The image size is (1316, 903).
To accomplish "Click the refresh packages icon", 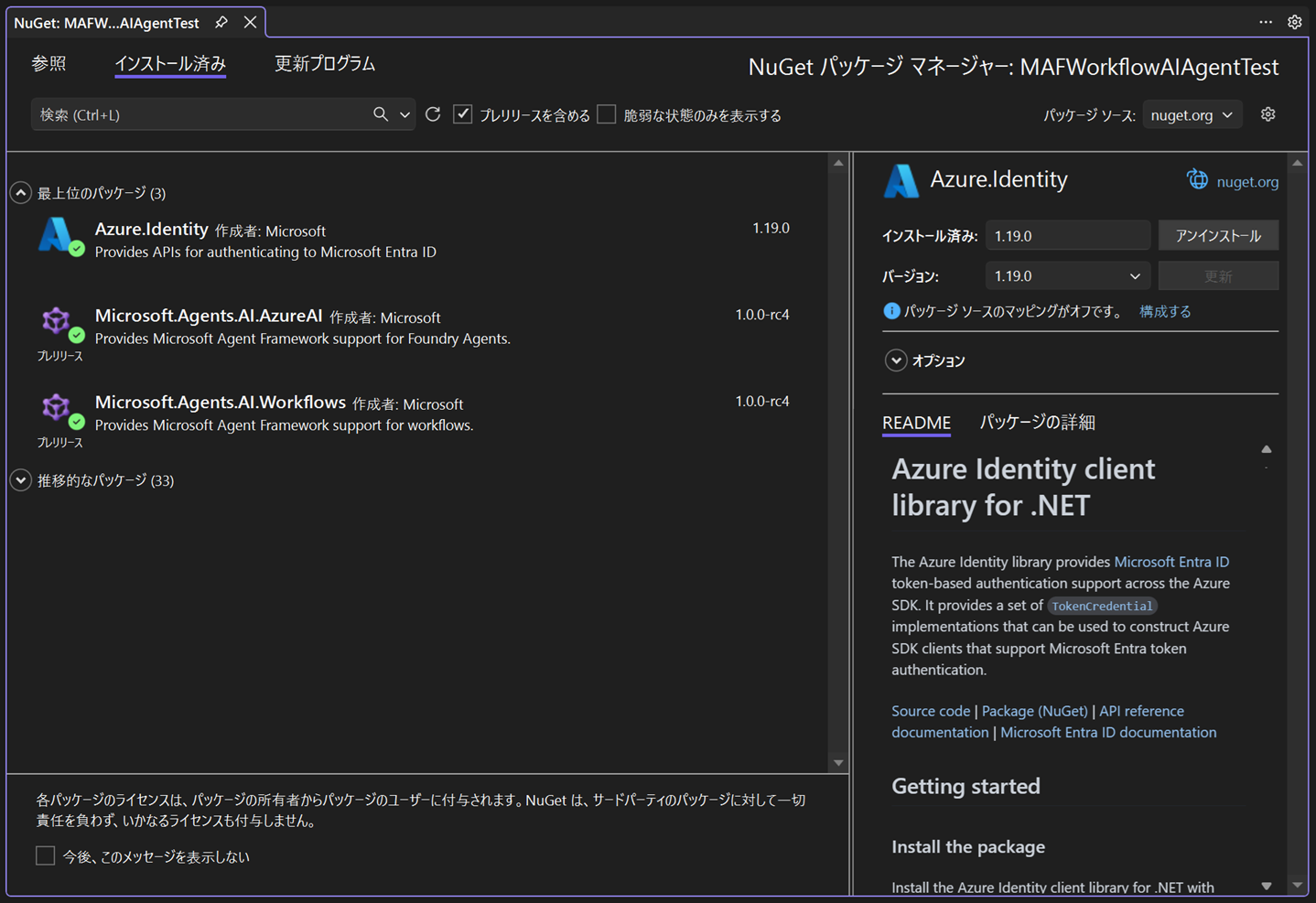I will tap(433, 114).
